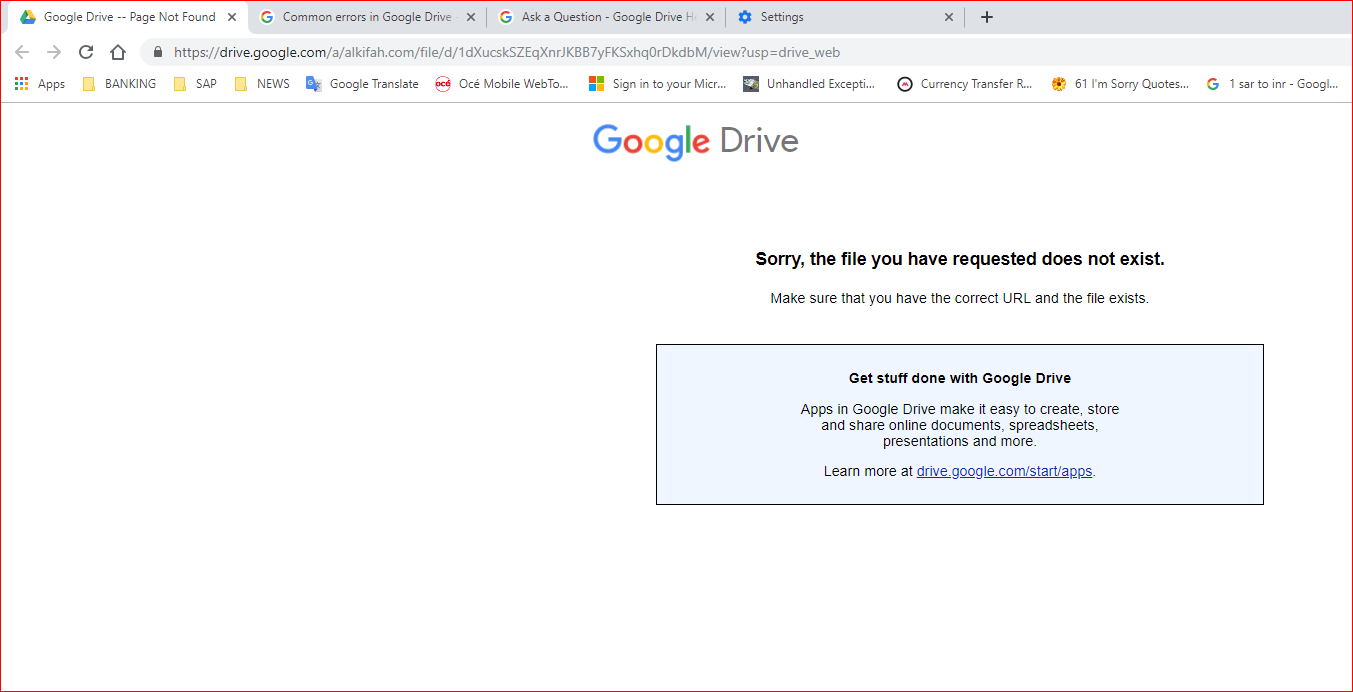Close the Common errors in Google Drive tab
Image resolution: width=1353 pixels, height=692 pixels.
click(471, 17)
